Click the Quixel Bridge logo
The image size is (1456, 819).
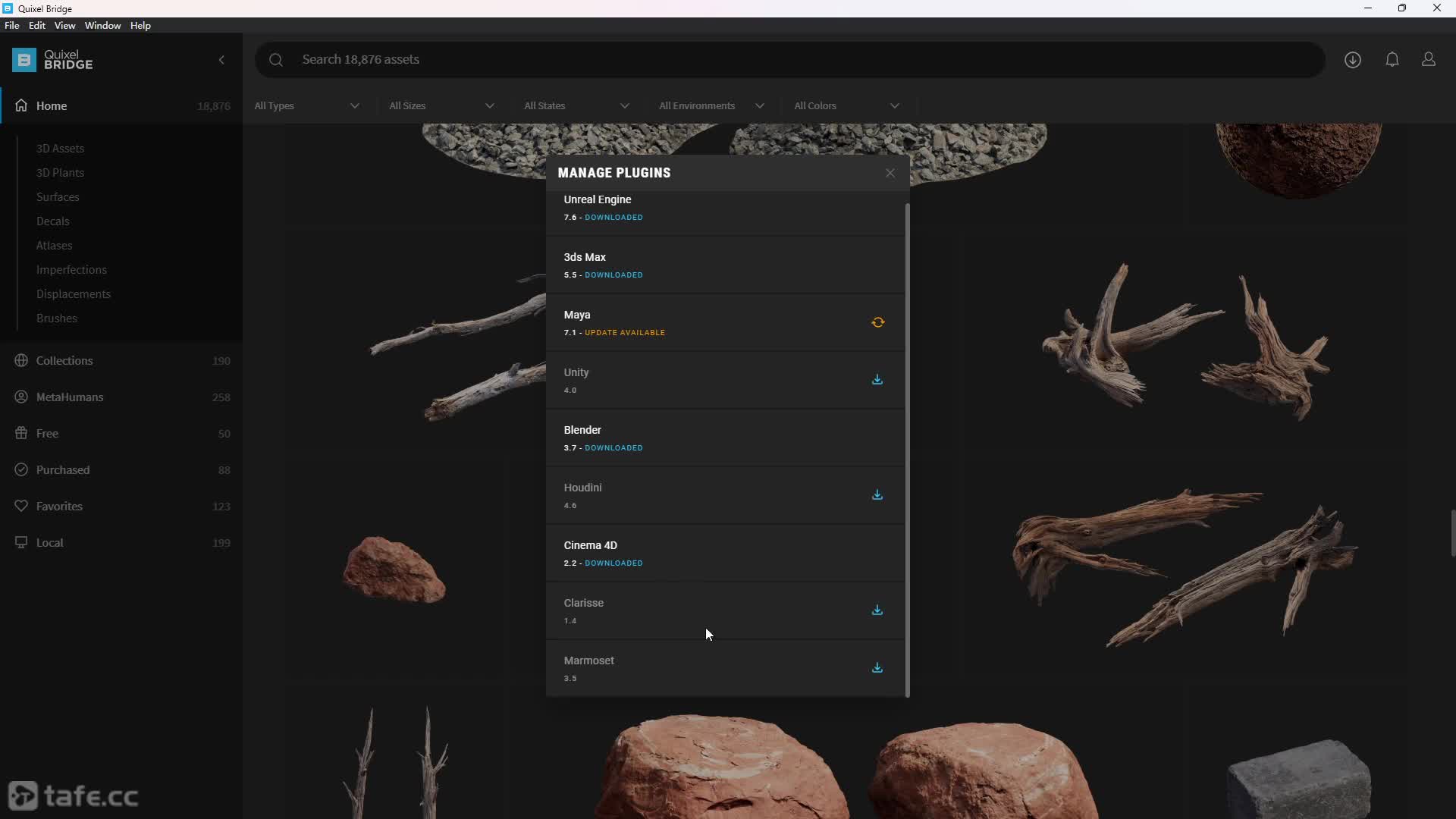point(53,60)
